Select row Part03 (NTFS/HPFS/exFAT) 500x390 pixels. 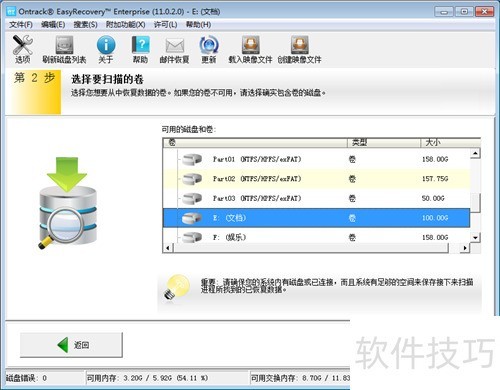point(317,199)
